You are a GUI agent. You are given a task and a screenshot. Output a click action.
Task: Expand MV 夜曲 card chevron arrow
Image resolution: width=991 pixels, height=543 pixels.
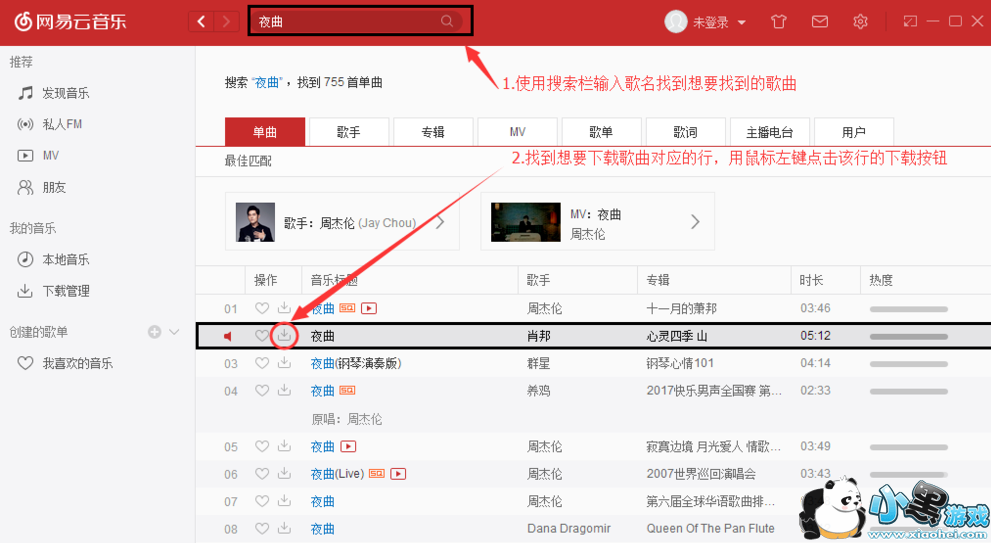click(x=695, y=222)
